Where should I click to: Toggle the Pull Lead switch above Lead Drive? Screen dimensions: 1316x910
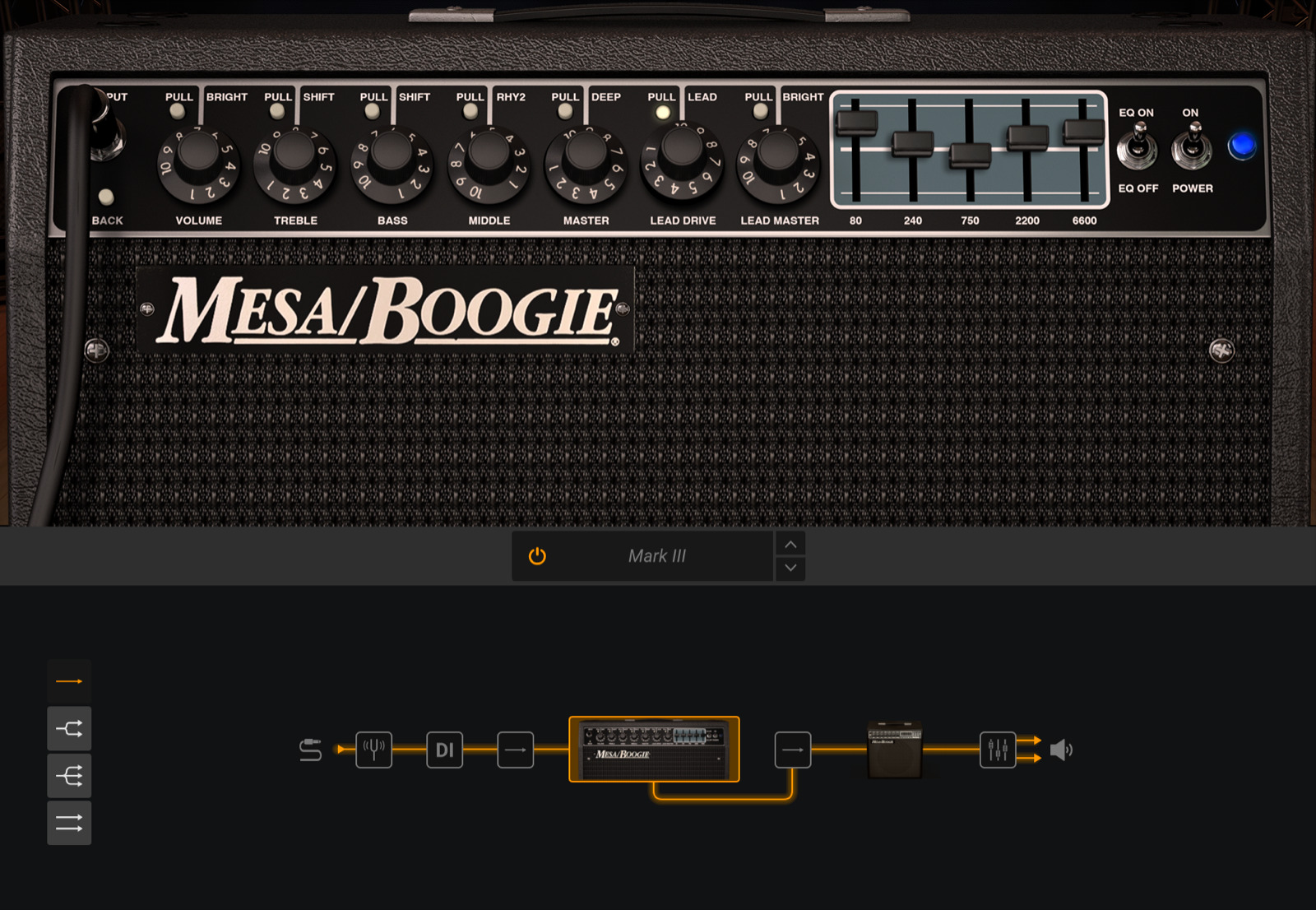pyautogui.click(x=662, y=112)
